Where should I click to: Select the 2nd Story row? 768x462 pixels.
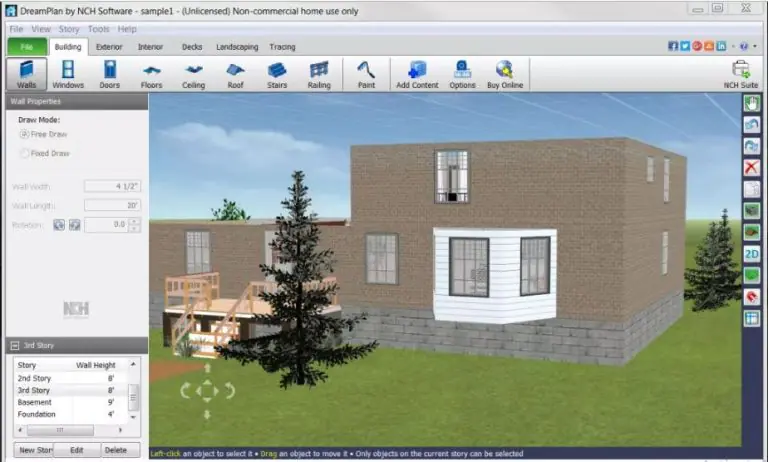click(x=71, y=378)
